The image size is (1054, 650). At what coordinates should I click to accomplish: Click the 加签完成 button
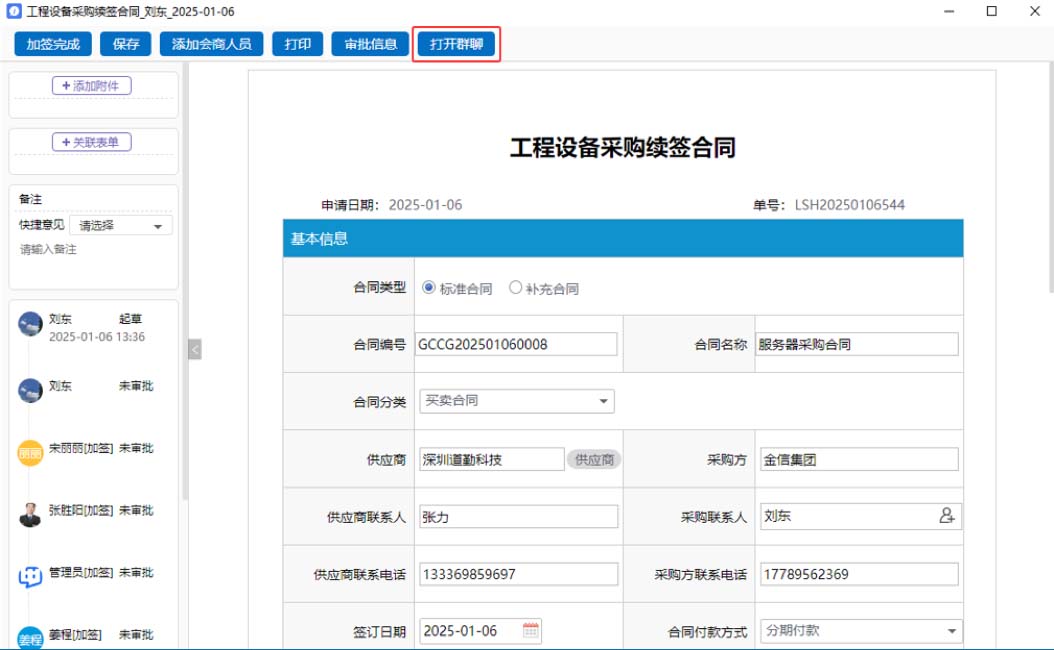53,44
